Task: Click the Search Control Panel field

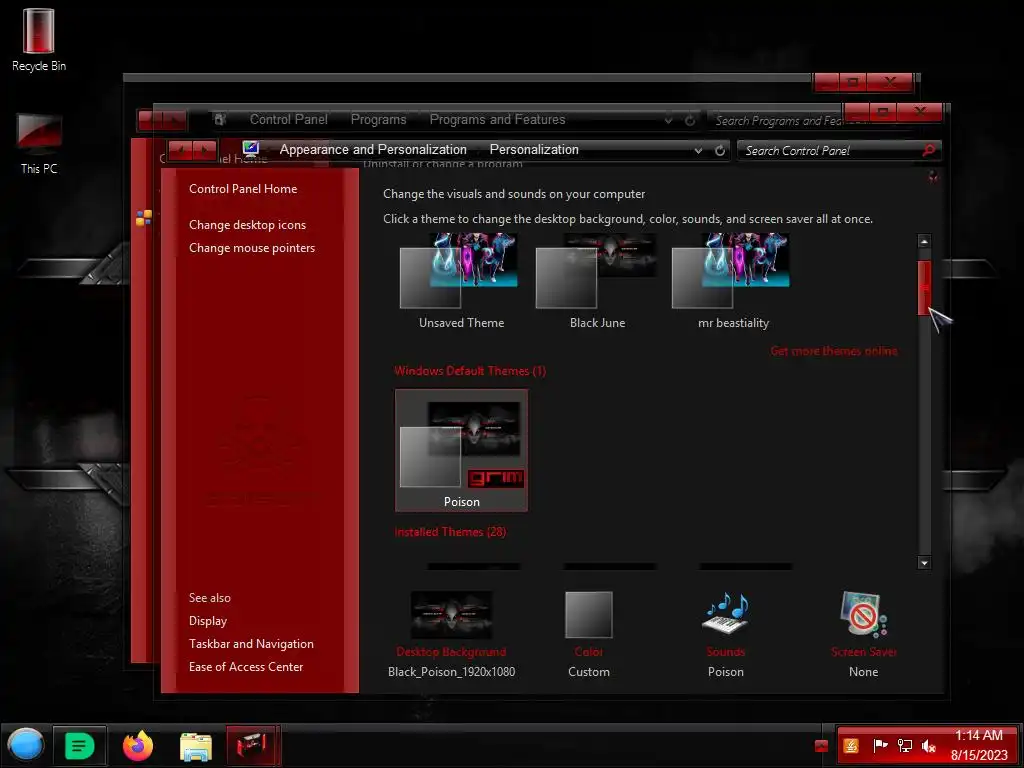Action: (829, 150)
